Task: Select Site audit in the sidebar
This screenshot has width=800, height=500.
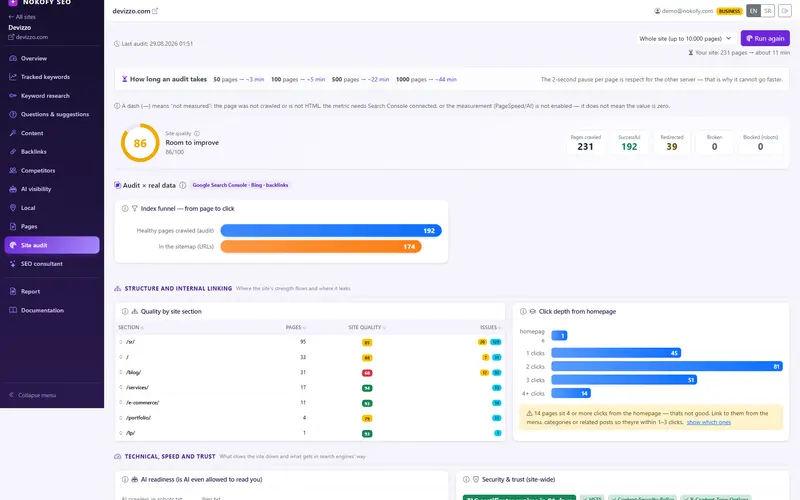Action: (52, 245)
